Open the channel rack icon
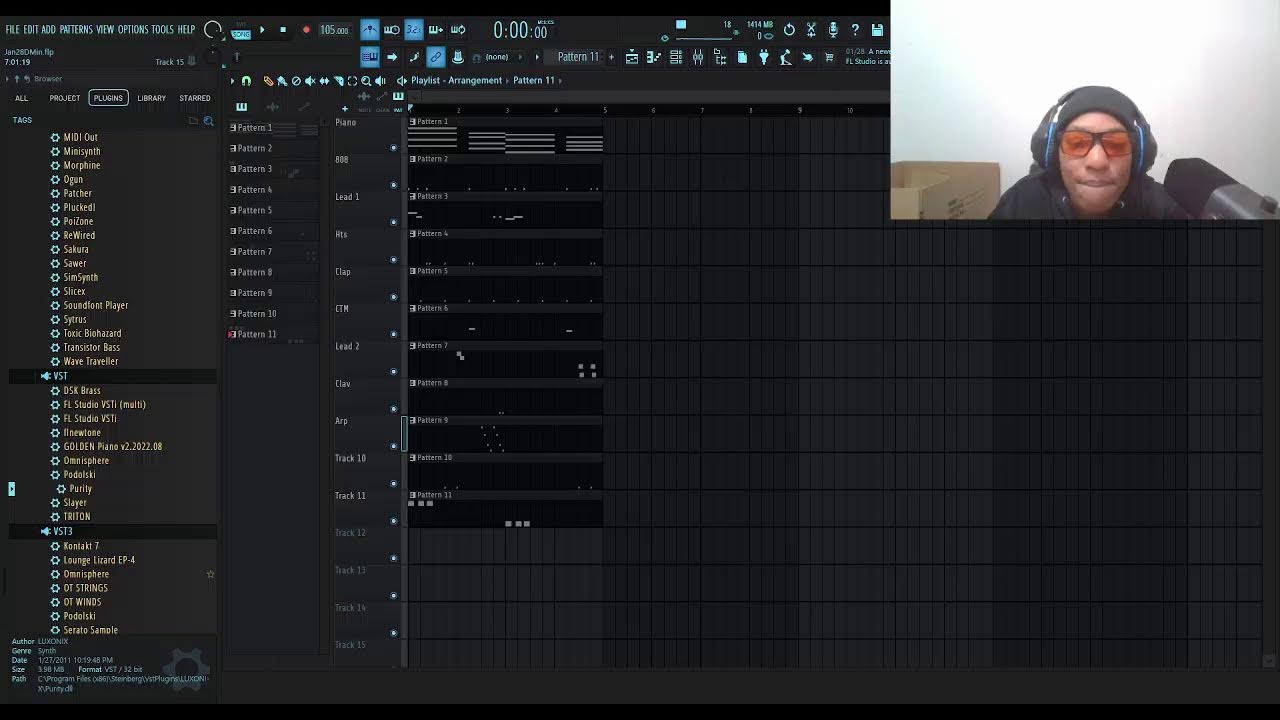 click(675, 57)
